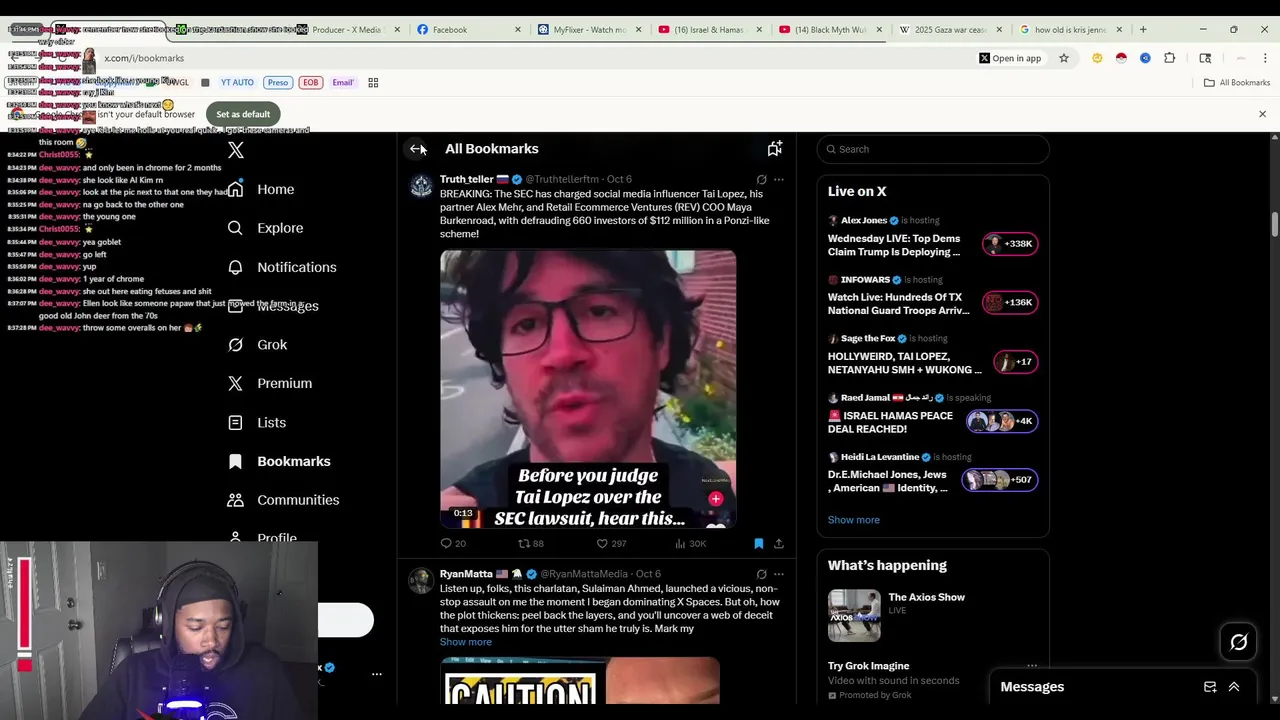
Task: Switch to Israel & Hamas YouTube tab
Action: [708, 30]
